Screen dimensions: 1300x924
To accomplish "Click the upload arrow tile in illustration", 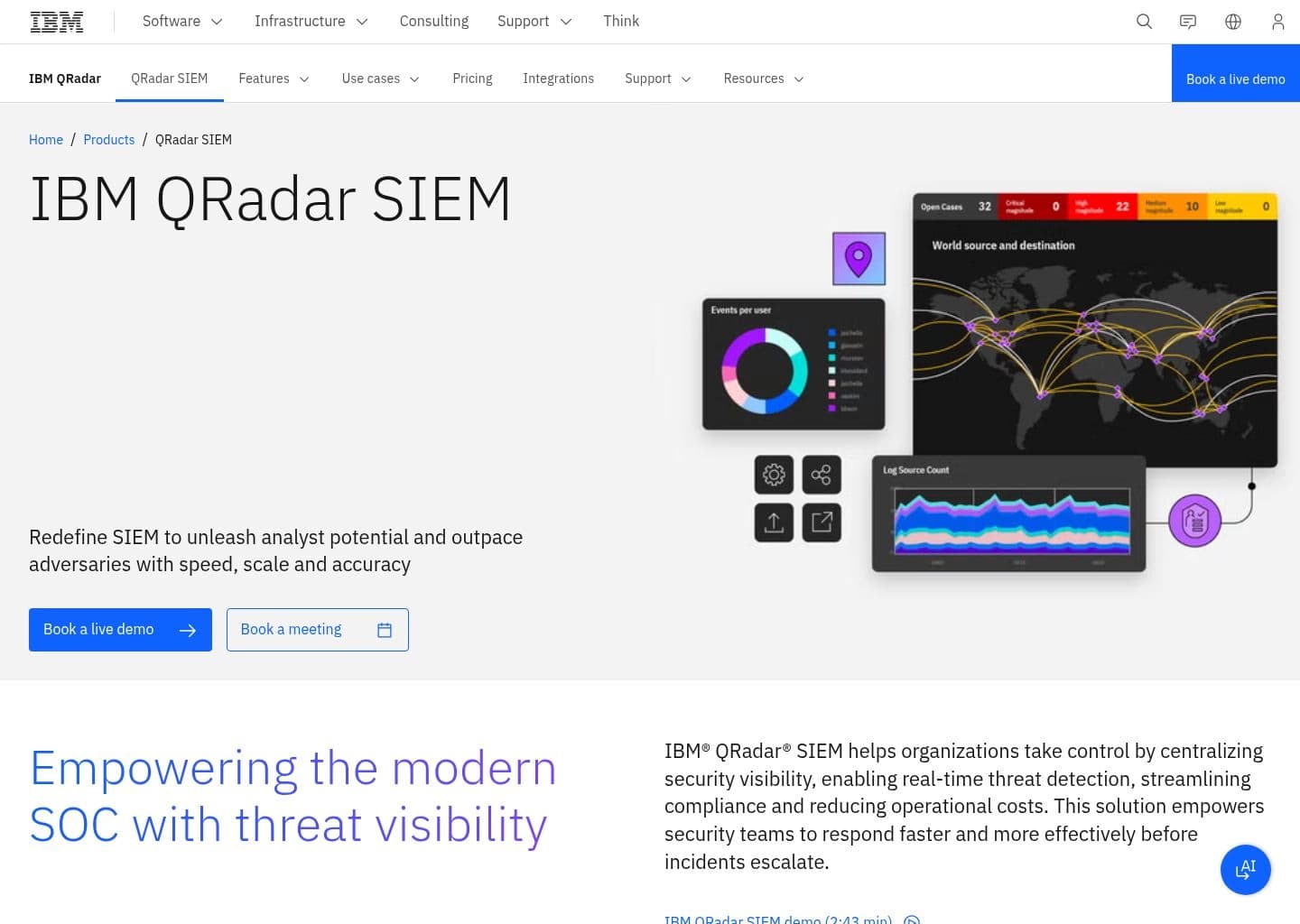I will [774, 522].
